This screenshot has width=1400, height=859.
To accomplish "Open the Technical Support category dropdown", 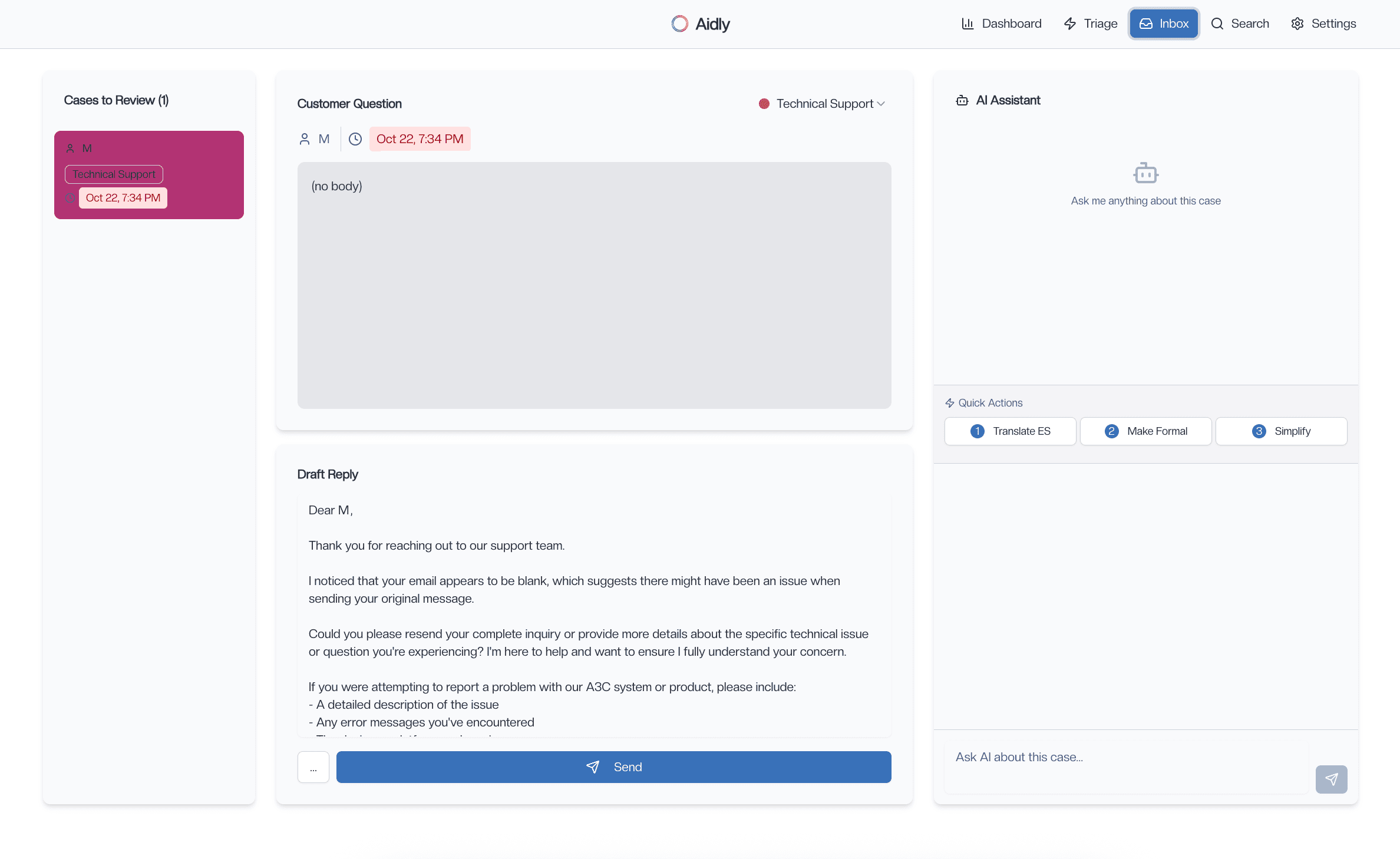I will [x=824, y=104].
